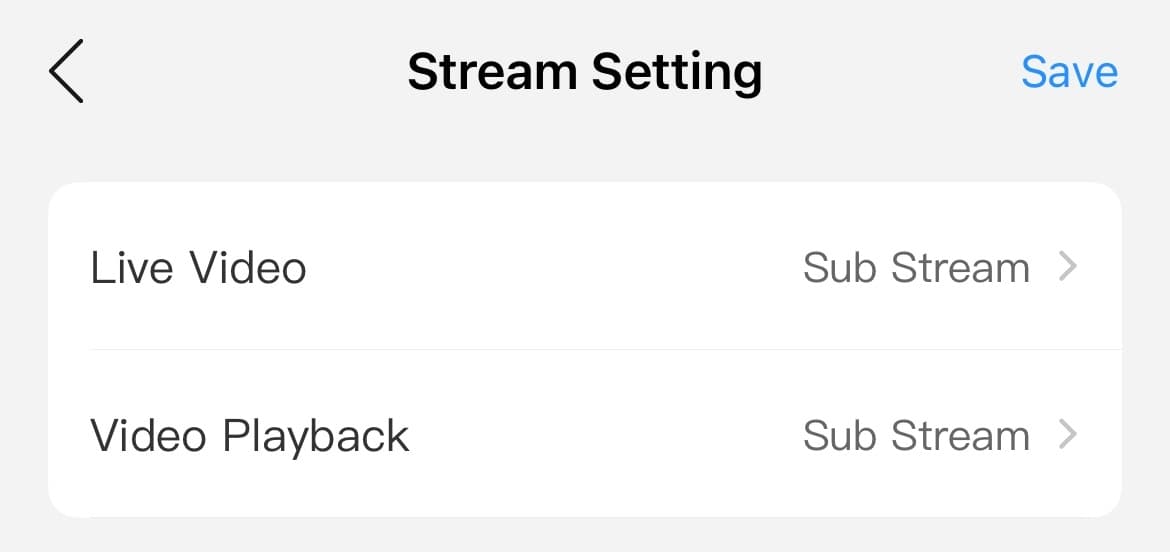Click Sub Stream in the Live Video row
Viewport: 1170px width, 552px height.
pos(916,268)
